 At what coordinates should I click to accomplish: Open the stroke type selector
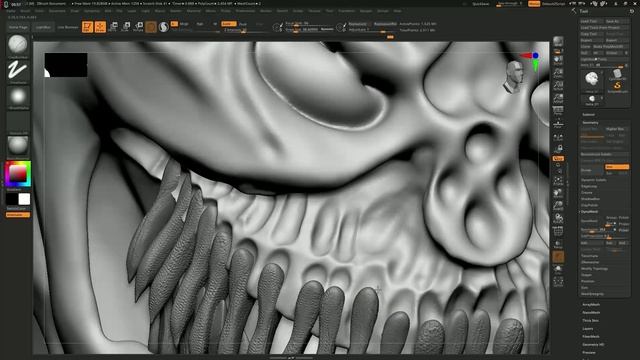pos(18,71)
